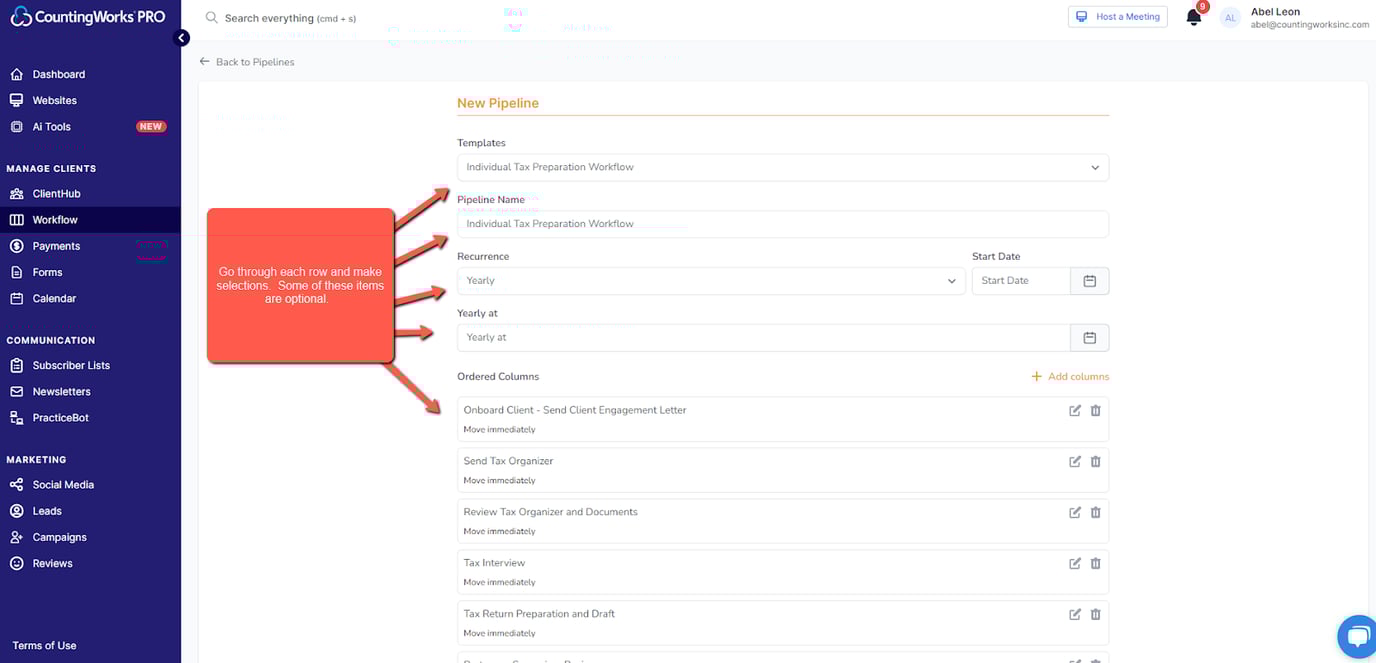Open the Payments section
Screen dimensions: 1376x663
(55, 245)
